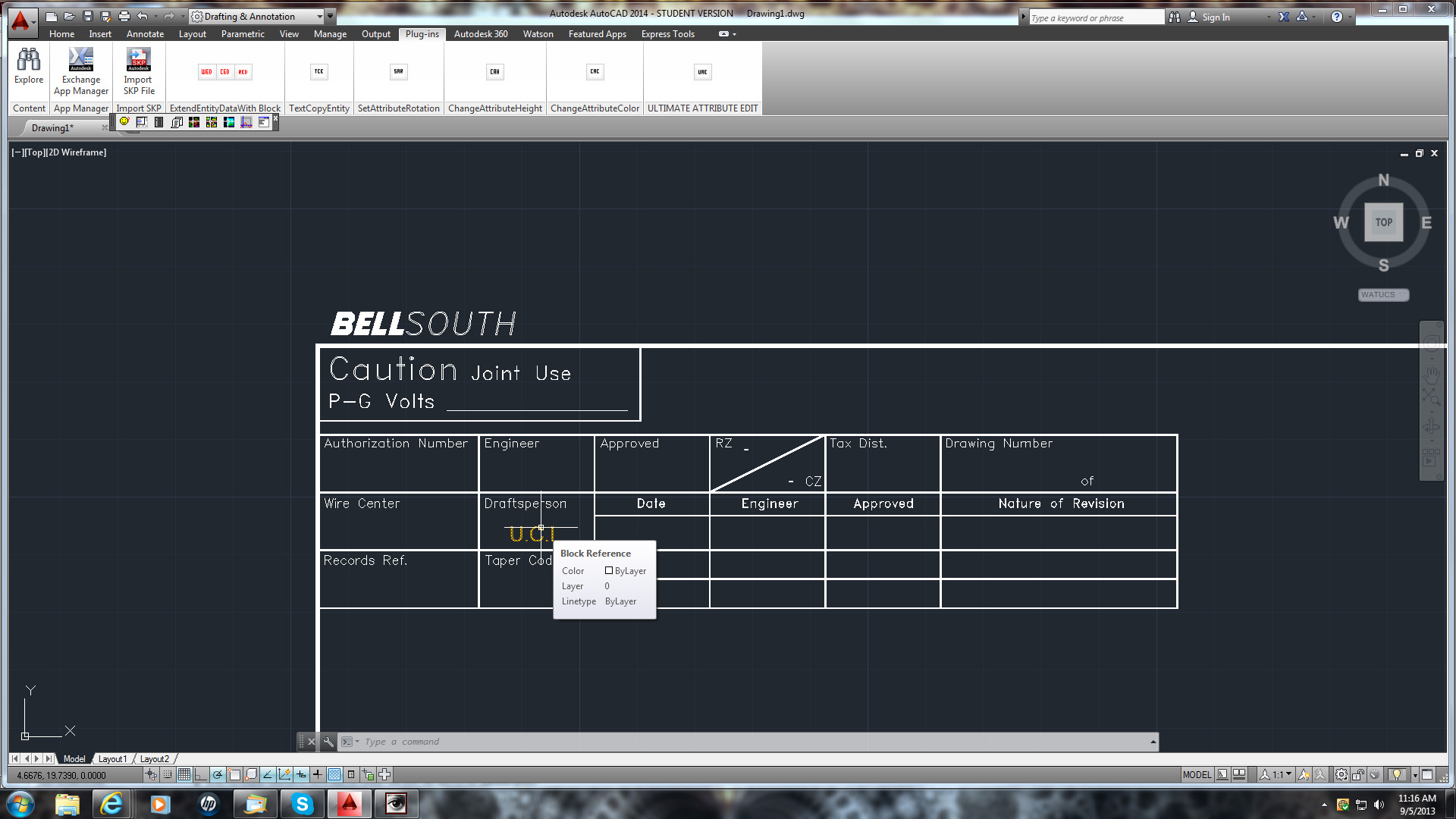Click the ChangeAttributeColor CAC icon
The width and height of the screenshot is (1456, 819).
tap(595, 72)
